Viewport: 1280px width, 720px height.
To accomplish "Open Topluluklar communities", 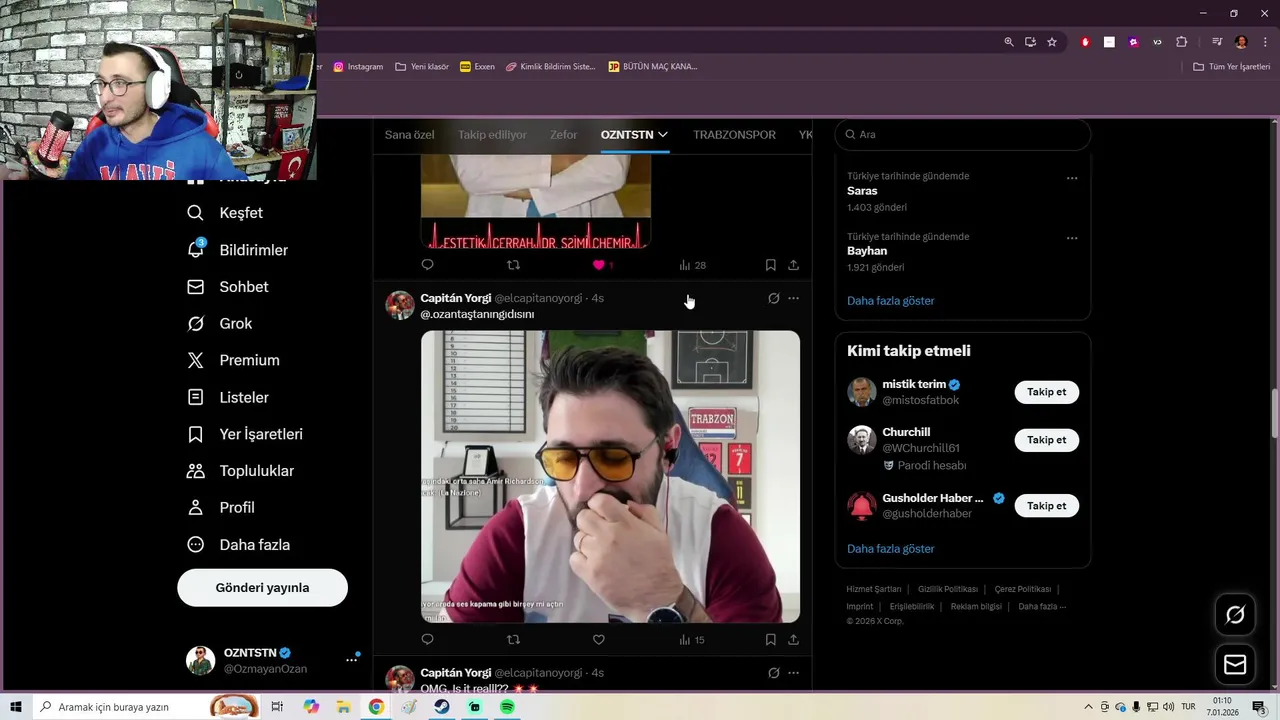I will click(x=240, y=471).
